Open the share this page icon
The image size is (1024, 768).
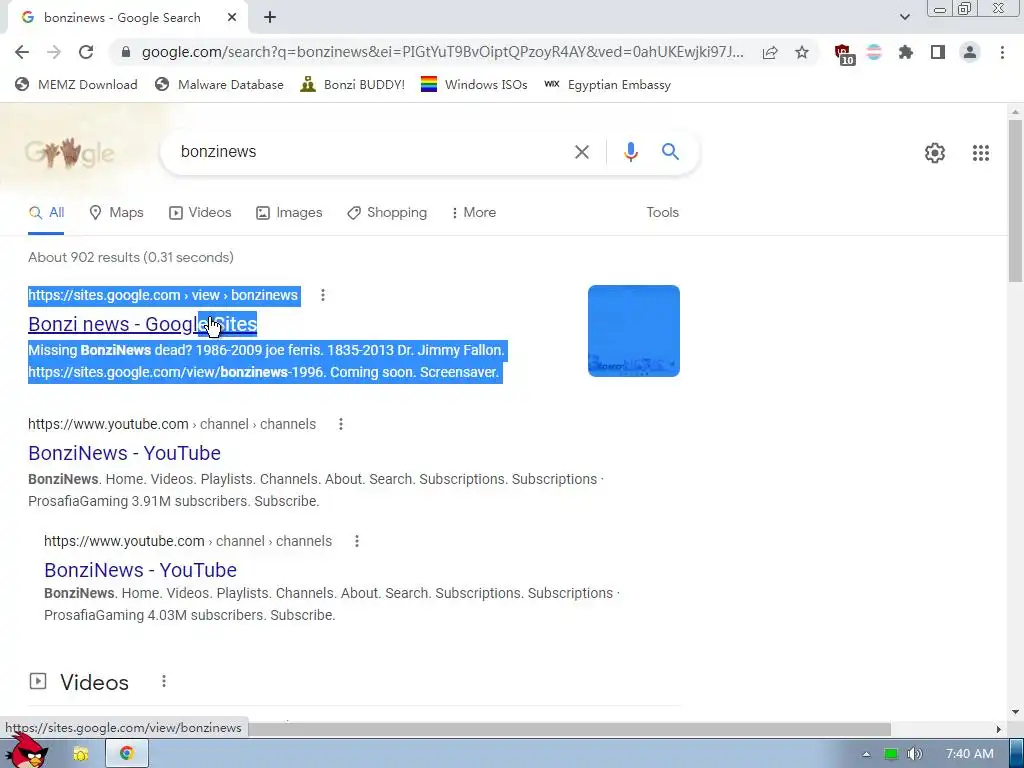click(x=770, y=52)
